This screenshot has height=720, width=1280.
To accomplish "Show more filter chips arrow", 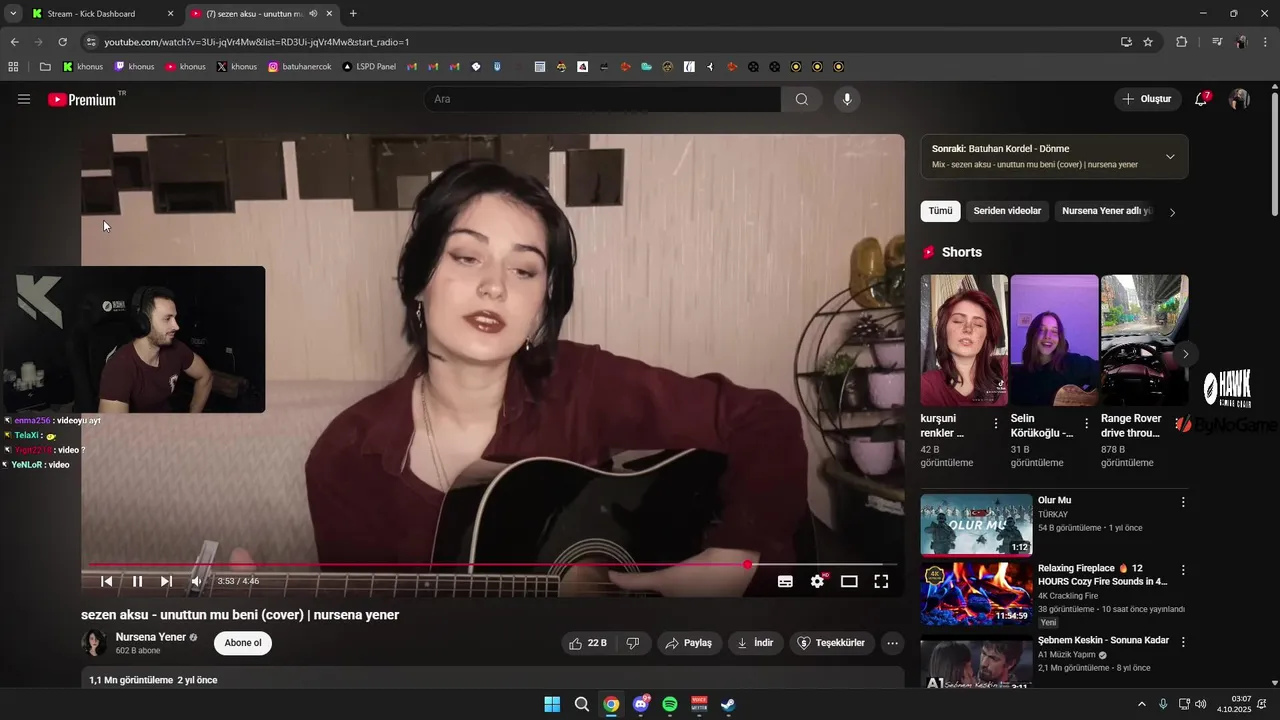I will (x=1172, y=212).
